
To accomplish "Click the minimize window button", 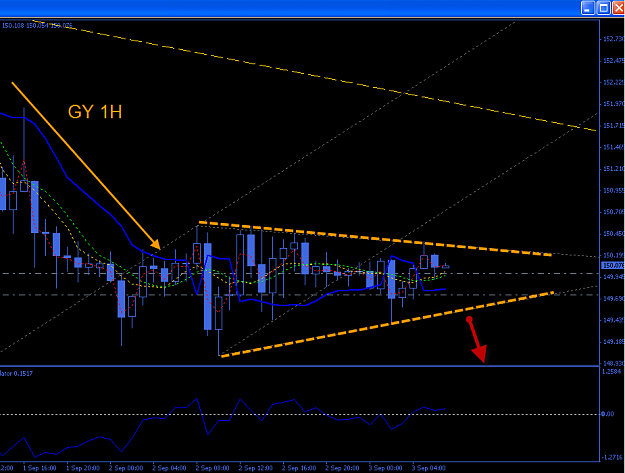I will click(588, 8).
